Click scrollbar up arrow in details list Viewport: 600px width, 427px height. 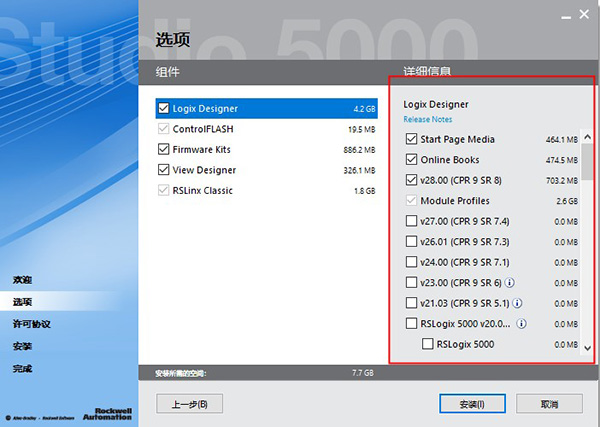point(587,137)
